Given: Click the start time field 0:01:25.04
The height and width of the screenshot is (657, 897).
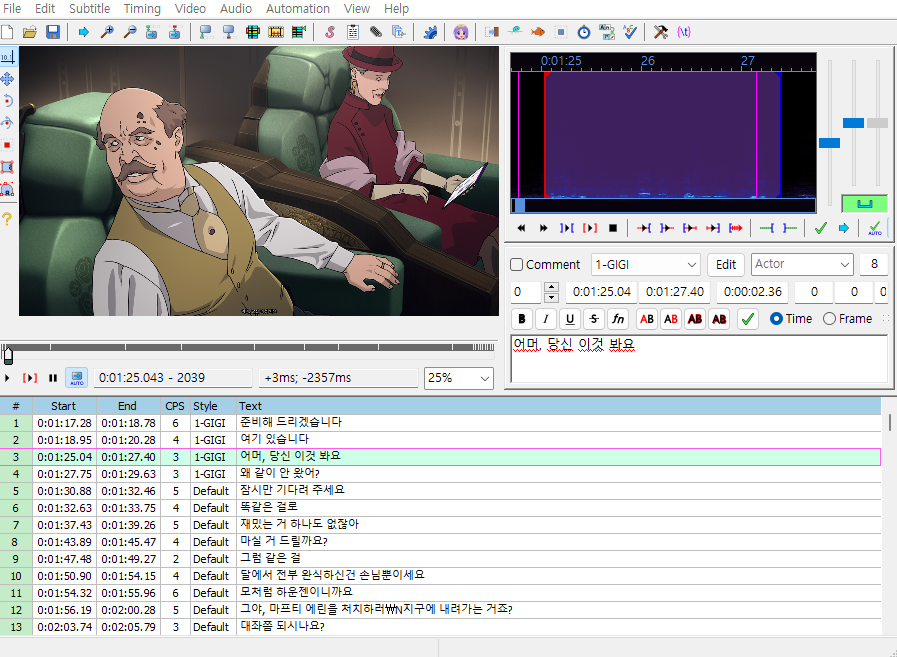Looking at the screenshot, I should tap(601, 292).
